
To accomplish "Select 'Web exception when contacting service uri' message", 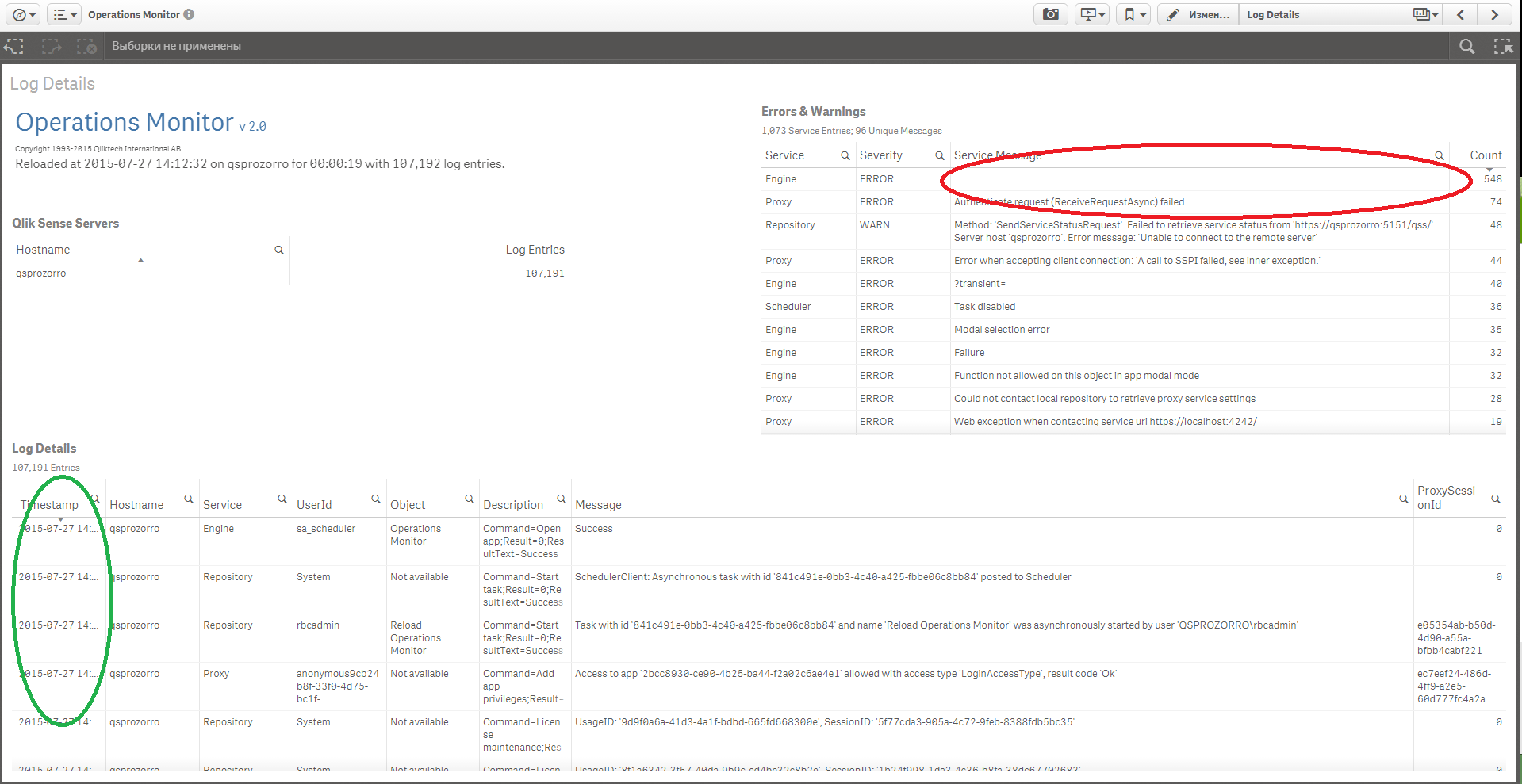I will coord(1106,422).
